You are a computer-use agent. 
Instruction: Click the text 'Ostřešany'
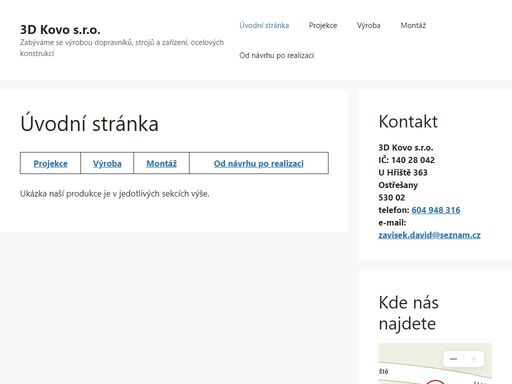coord(398,185)
